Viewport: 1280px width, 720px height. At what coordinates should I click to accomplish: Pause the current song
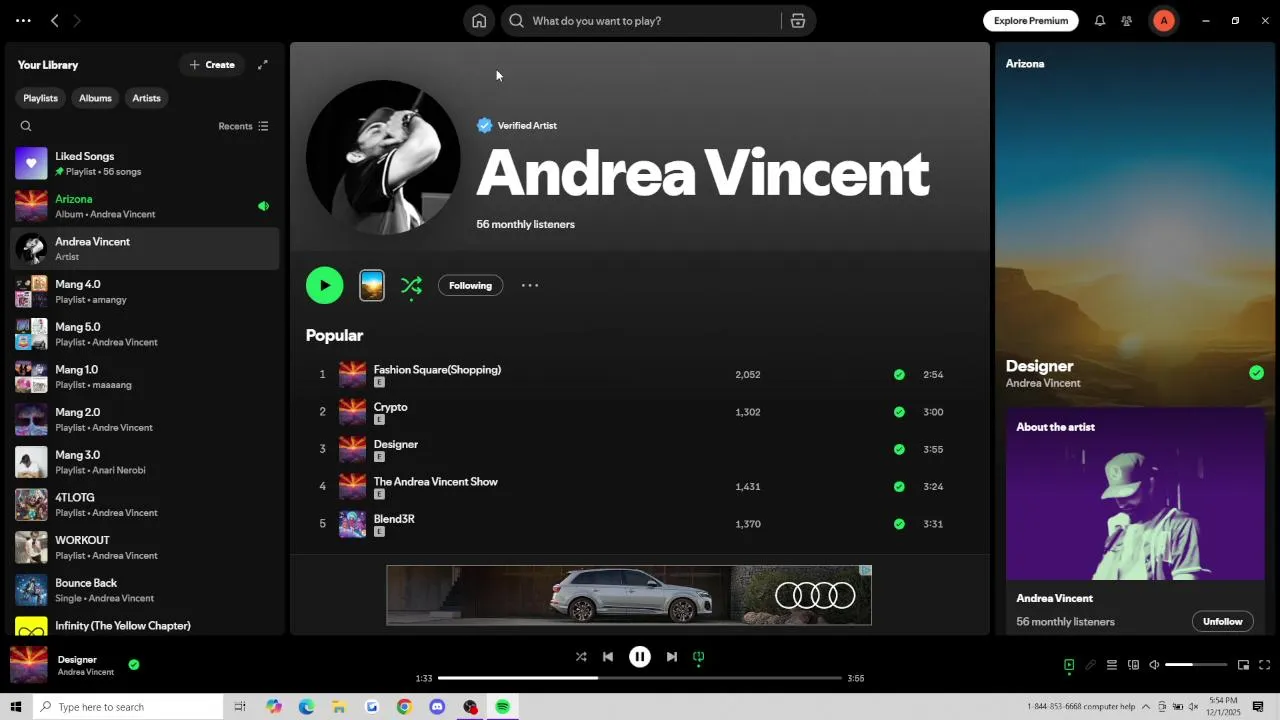click(640, 657)
